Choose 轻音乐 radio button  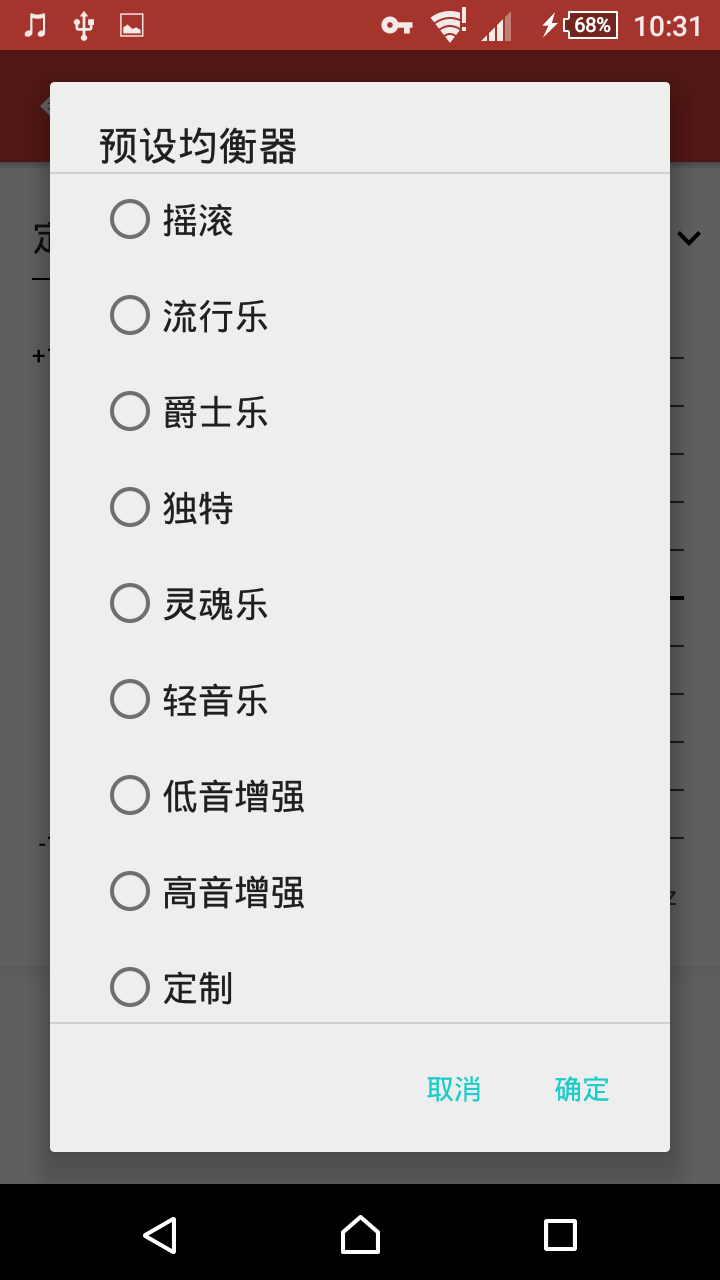click(360, 700)
